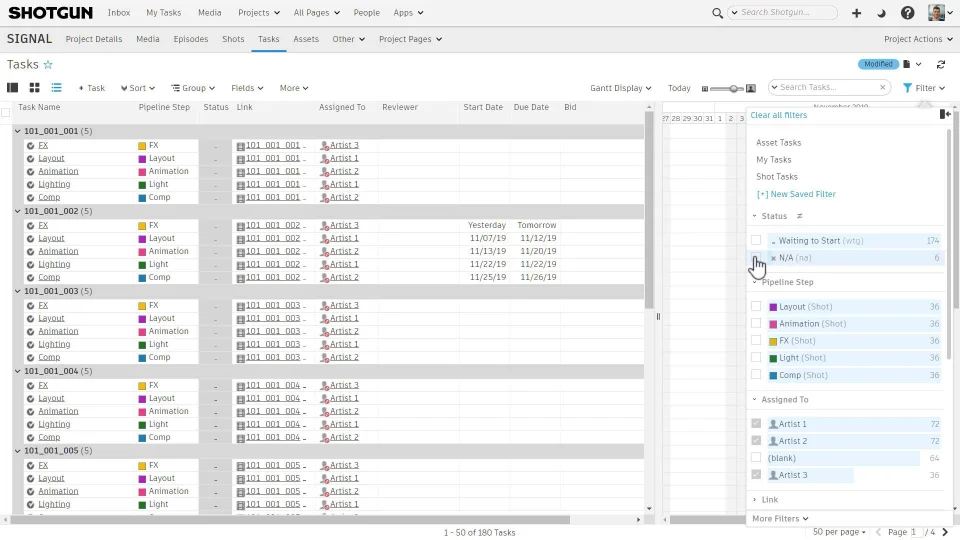Open the Gantt Display dropdown
This screenshot has width=960, height=540.
click(620, 88)
